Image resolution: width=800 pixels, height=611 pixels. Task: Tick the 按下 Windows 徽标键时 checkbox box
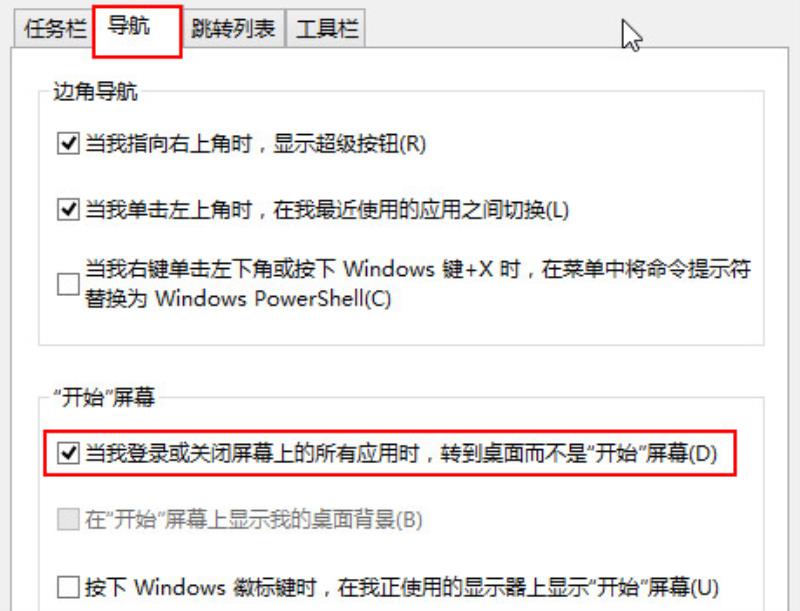pyautogui.click(x=68, y=587)
